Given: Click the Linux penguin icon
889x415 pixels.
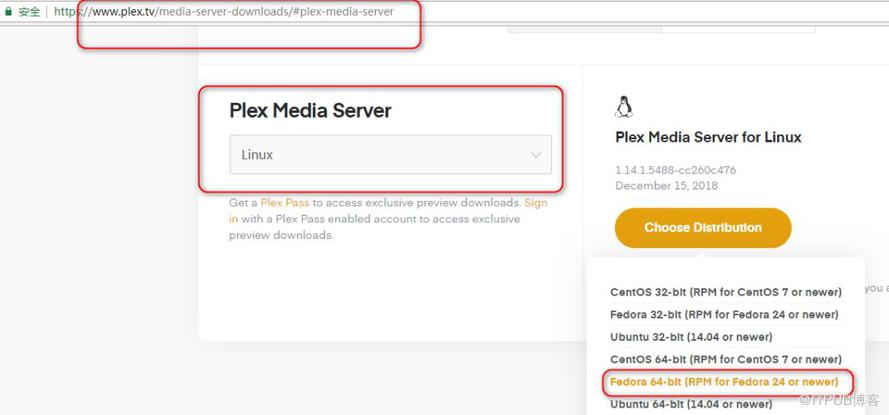Looking at the screenshot, I should click(624, 107).
